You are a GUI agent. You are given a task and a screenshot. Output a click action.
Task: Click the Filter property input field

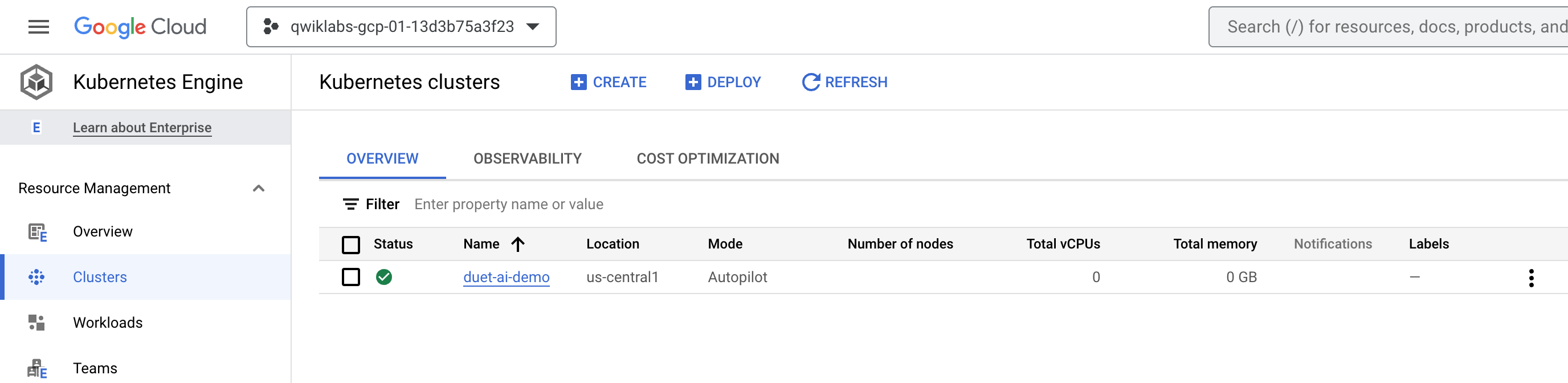tap(509, 204)
